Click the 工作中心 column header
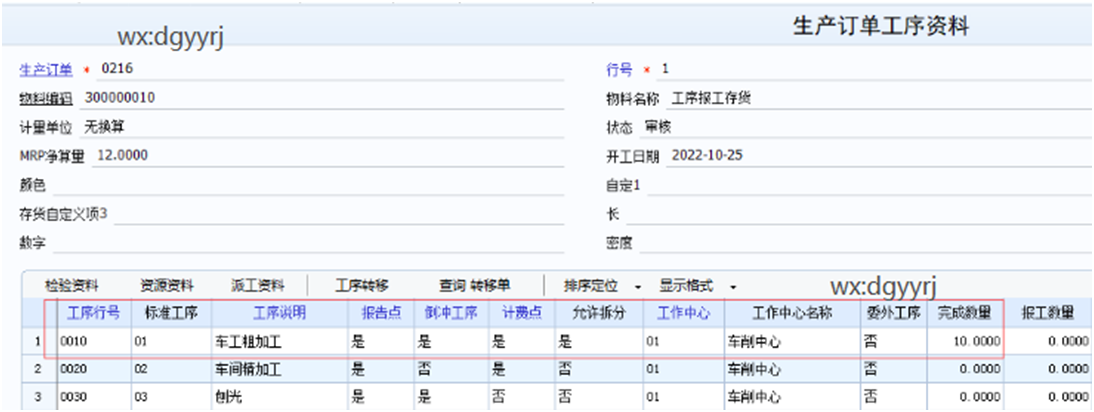1094x412 pixels. pos(684,314)
